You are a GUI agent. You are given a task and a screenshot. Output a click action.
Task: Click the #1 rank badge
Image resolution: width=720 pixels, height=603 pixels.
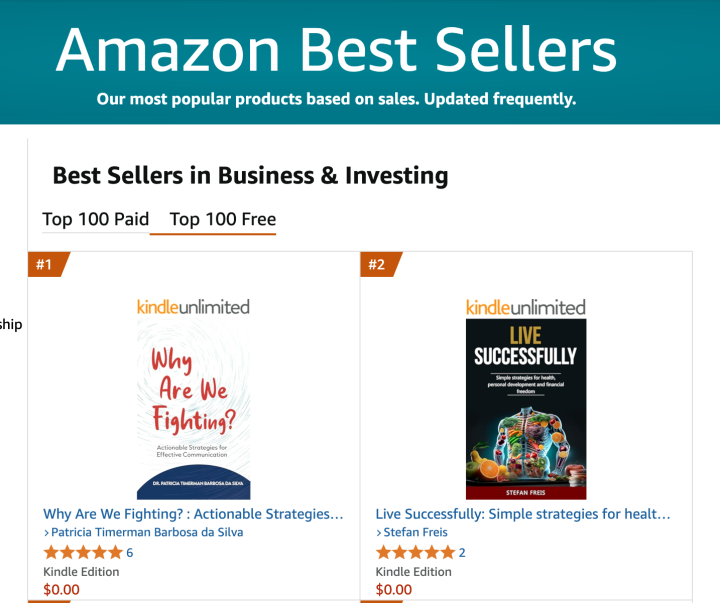click(x=46, y=265)
